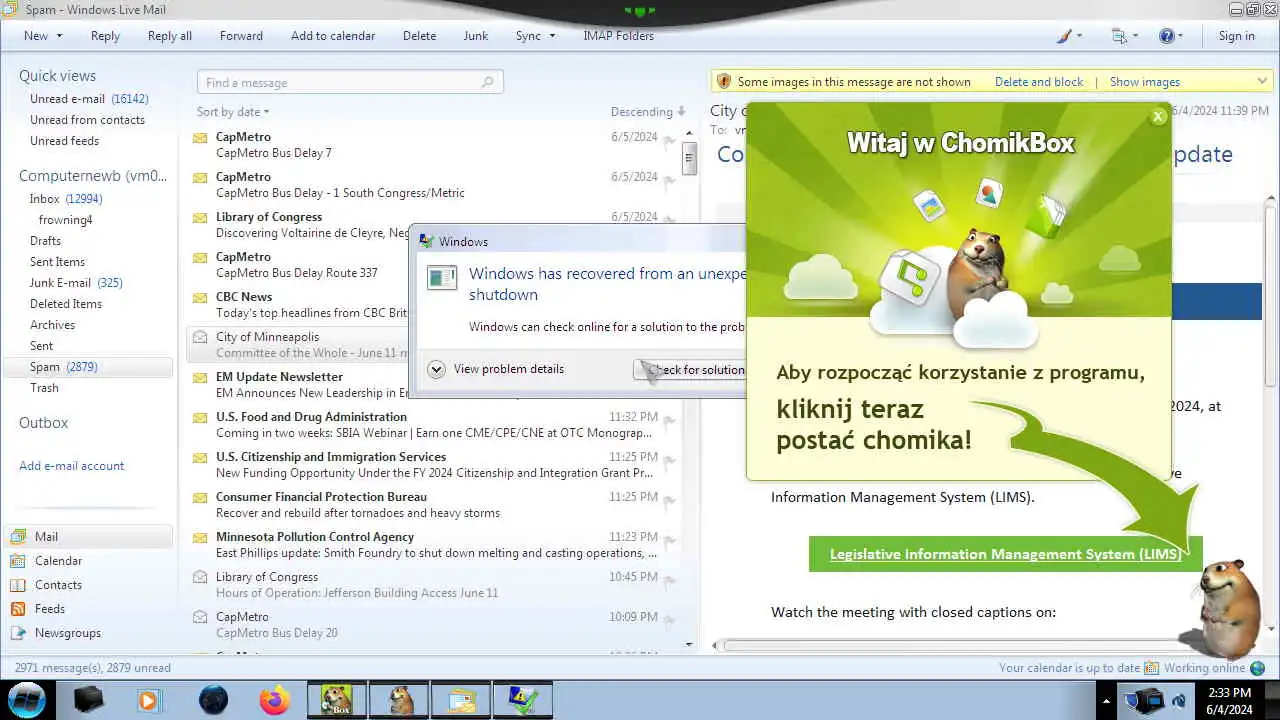Open the Help icon dropdown arrow
Viewport: 1280px width, 720px height.
[x=1180, y=36]
